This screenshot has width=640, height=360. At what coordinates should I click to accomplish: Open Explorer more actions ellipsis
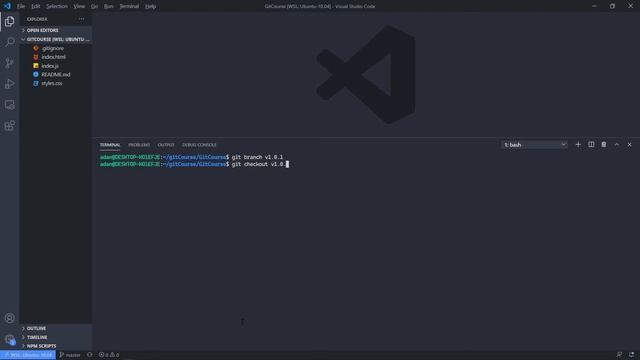click(81, 19)
